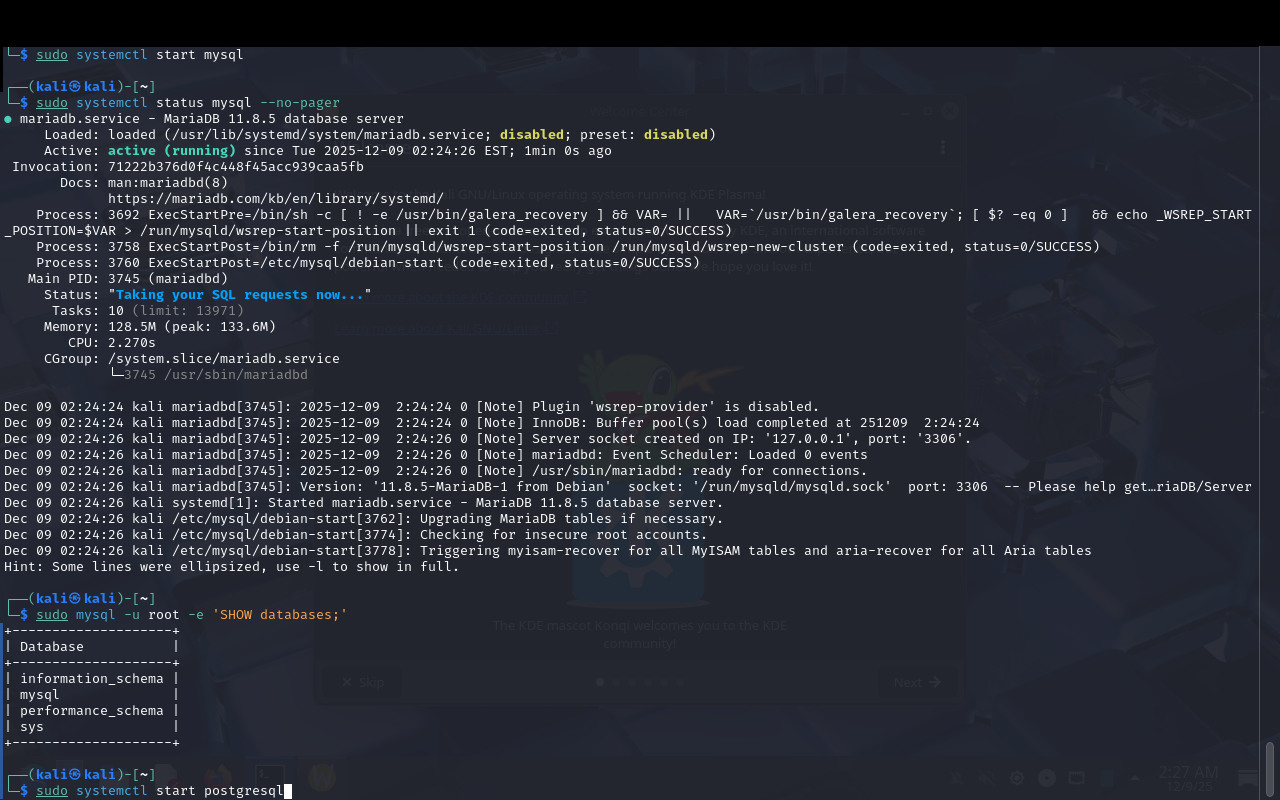Open the clock showing 2:27 AM

[1188, 778]
